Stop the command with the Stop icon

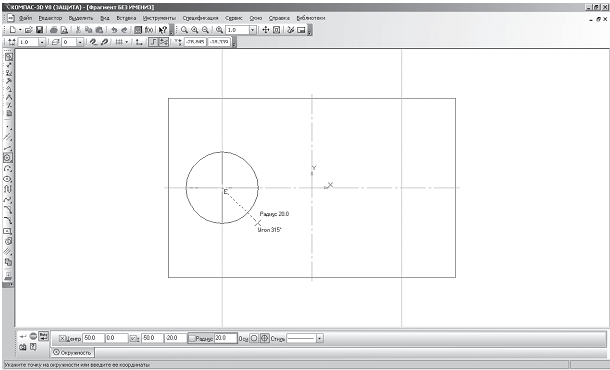point(33,337)
